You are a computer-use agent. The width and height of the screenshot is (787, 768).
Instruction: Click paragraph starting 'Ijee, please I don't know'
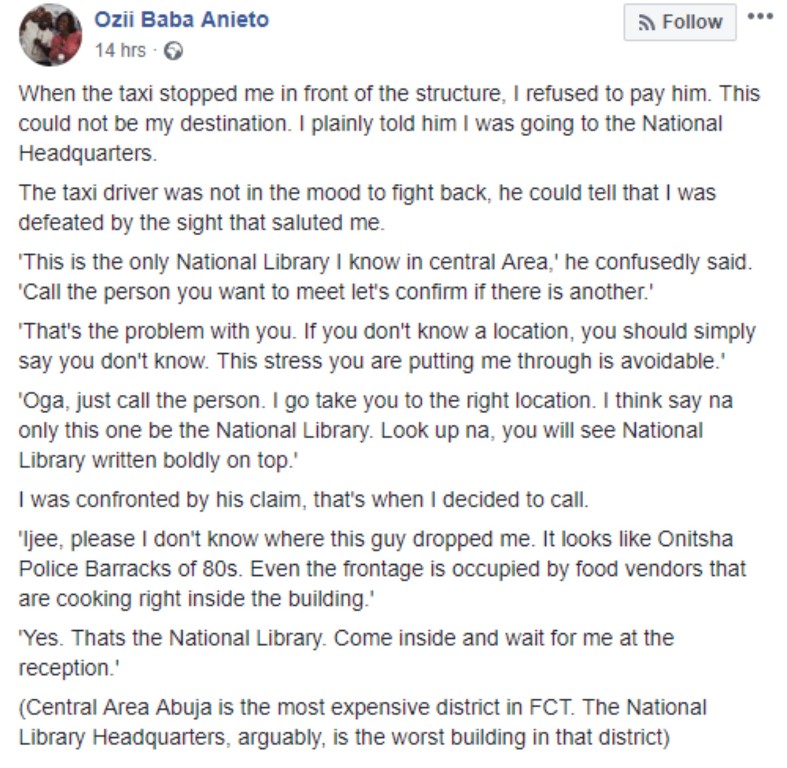click(x=382, y=569)
